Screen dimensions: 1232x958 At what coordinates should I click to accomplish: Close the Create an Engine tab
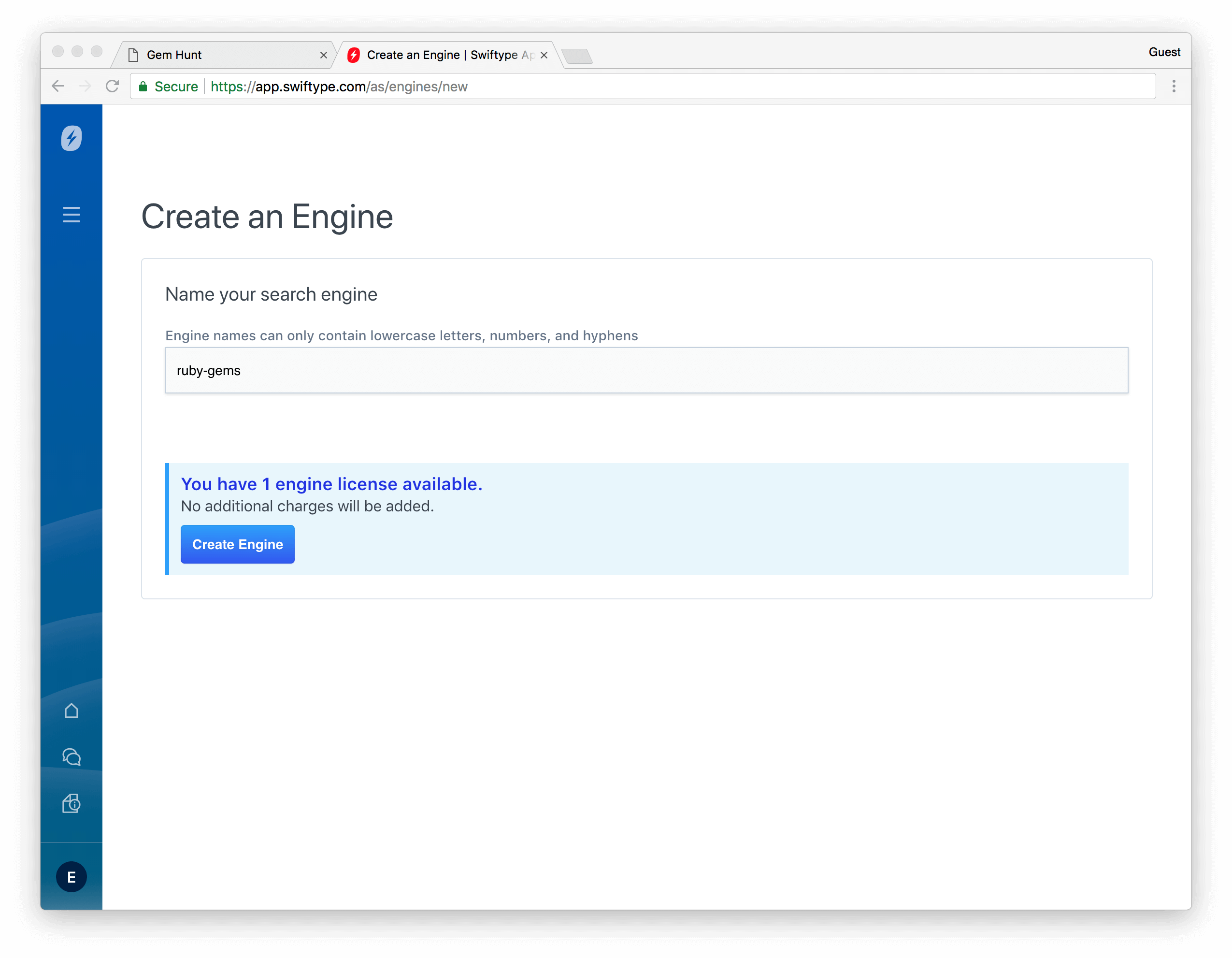point(544,55)
